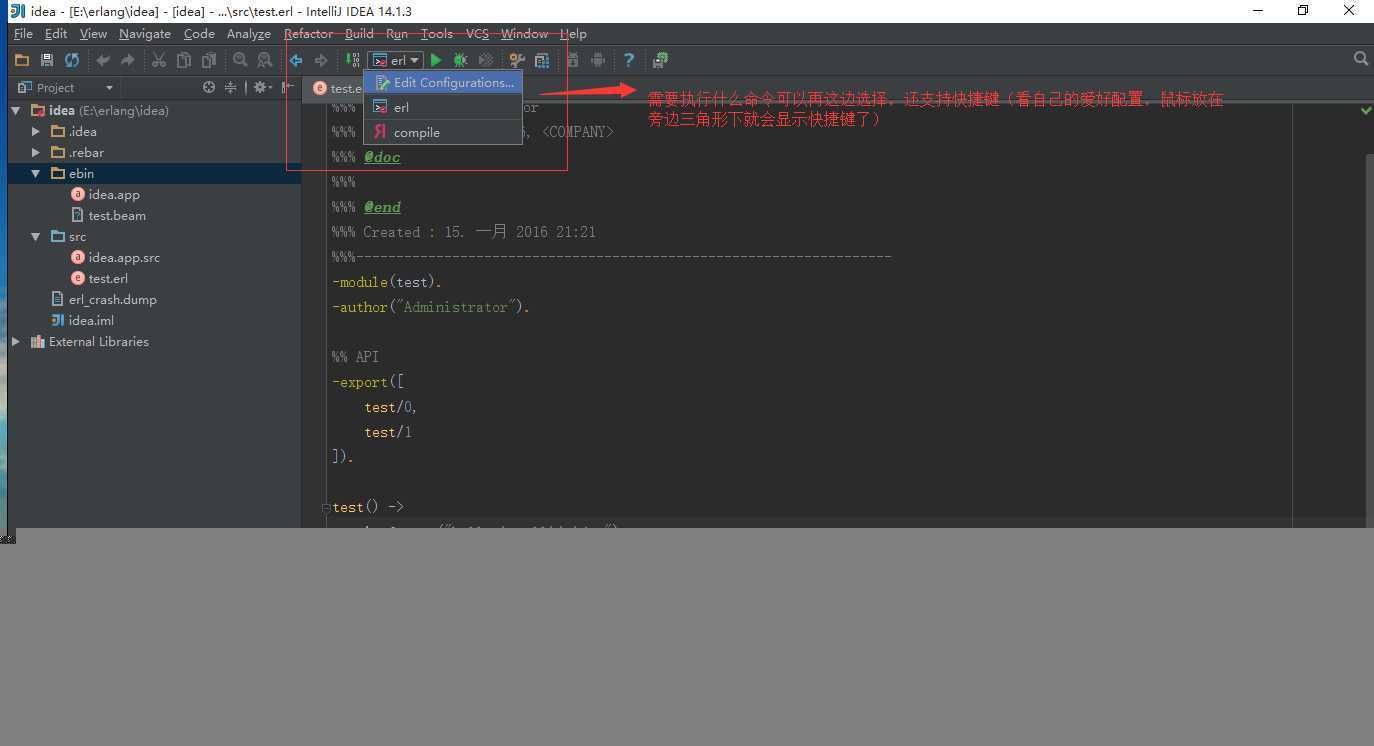
Task: Hide the Project panel with hide icon
Action: 288,87
